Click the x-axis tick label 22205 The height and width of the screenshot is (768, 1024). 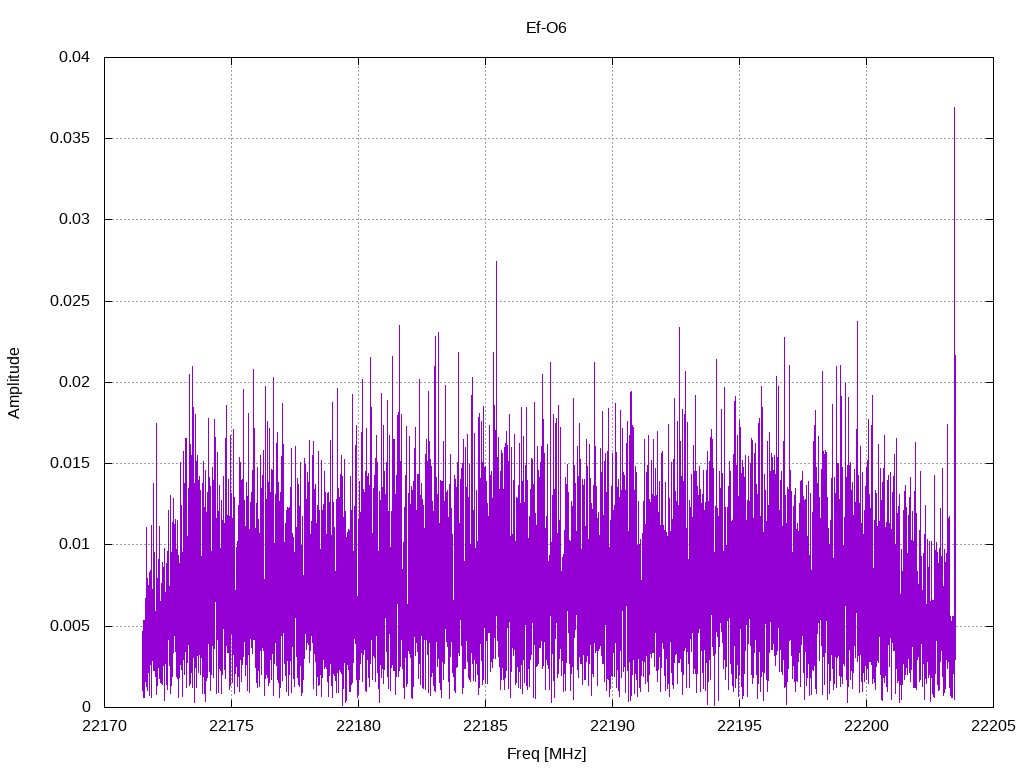pyautogui.click(x=993, y=726)
